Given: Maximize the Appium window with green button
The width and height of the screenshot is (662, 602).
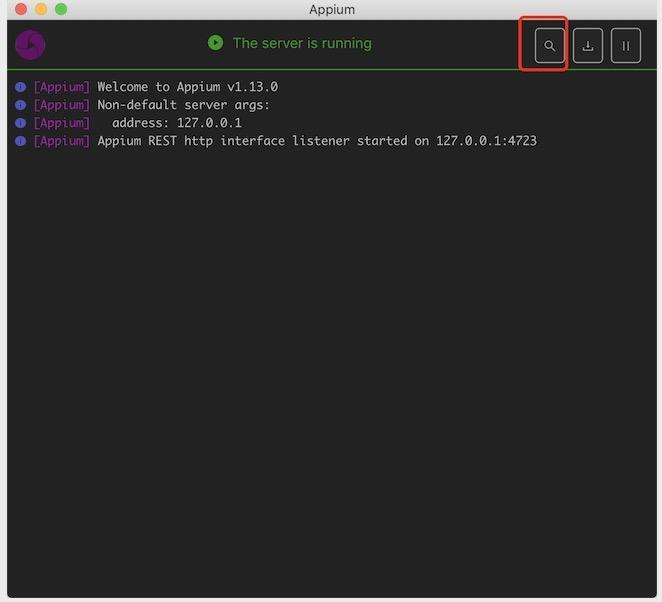Looking at the screenshot, I should (x=61, y=9).
